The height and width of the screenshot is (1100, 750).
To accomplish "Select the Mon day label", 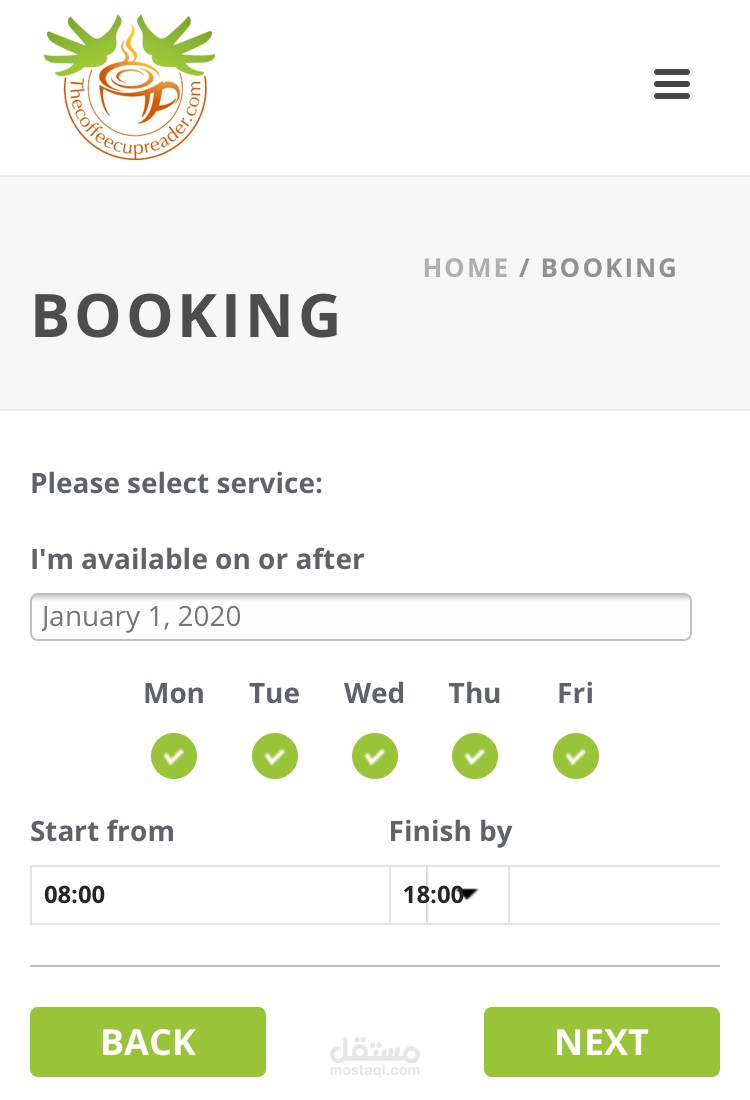I will [174, 693].
